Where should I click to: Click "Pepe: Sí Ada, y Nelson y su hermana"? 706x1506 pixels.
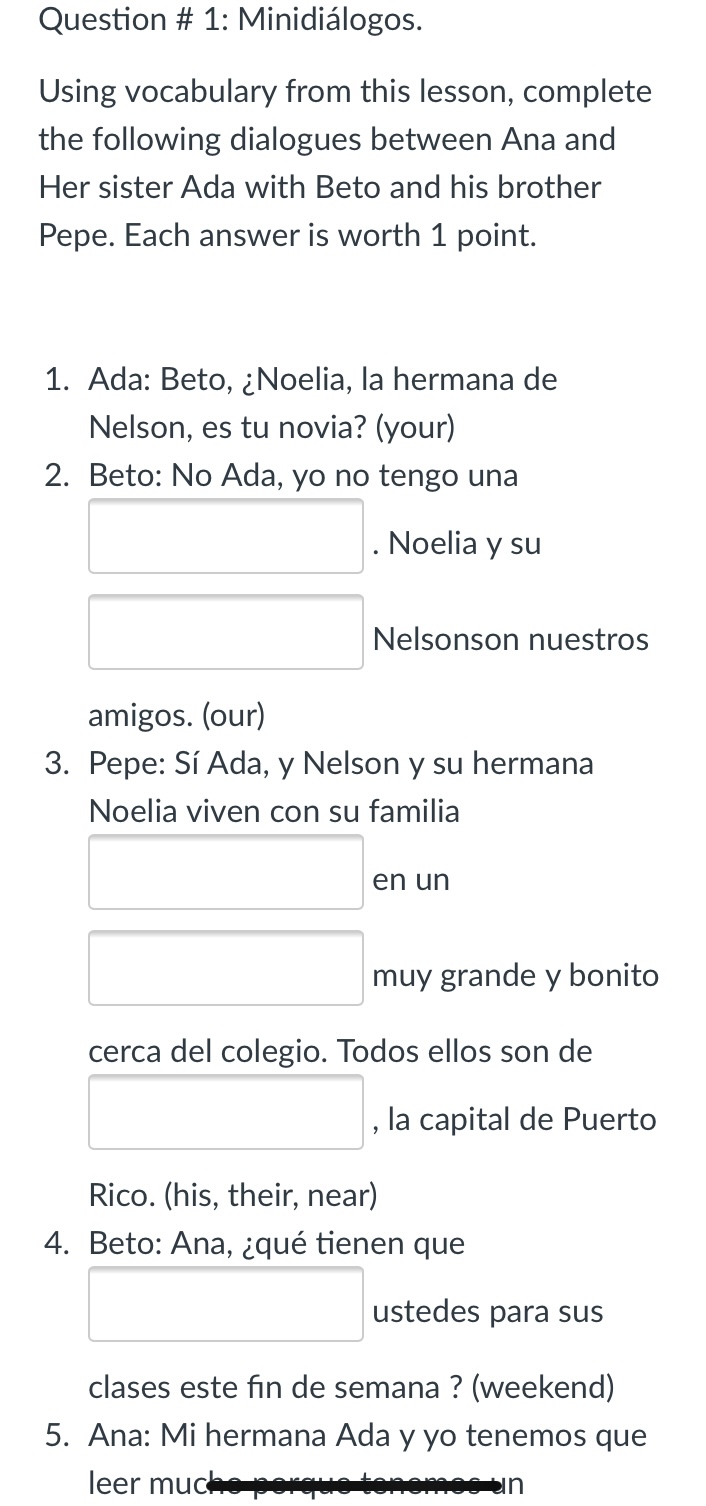tap(341, 764)
